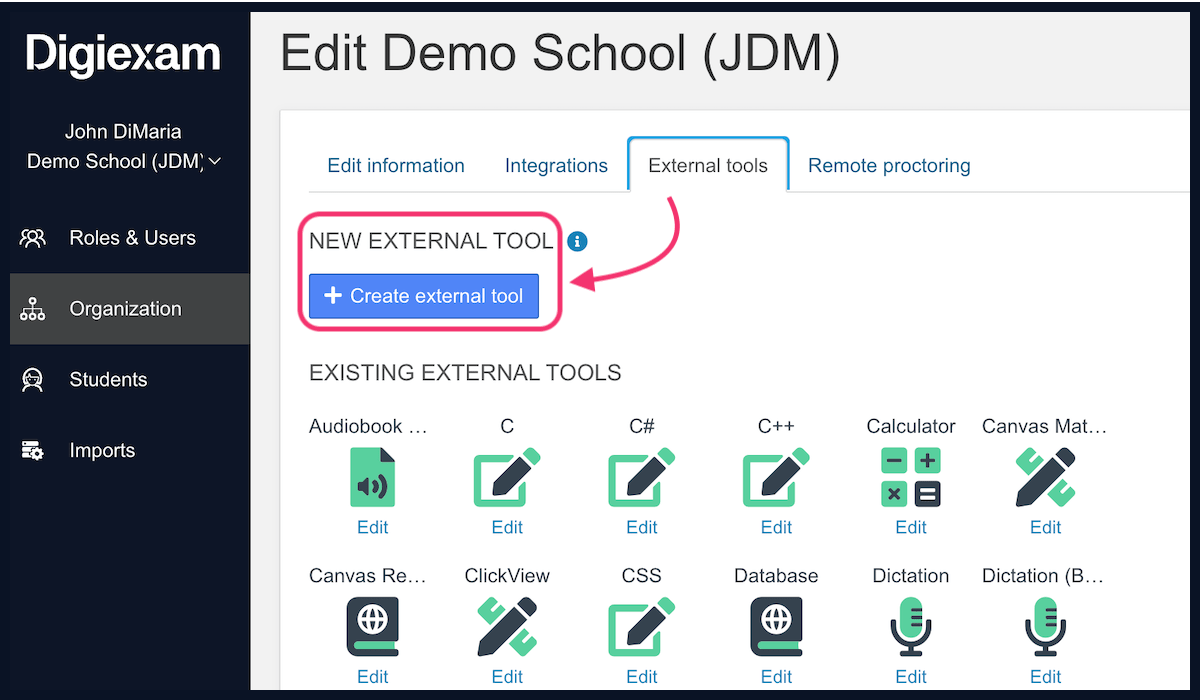1200x700 pixels.
Task: Click the CSS pencil tool icon
Action: [641, 627]
